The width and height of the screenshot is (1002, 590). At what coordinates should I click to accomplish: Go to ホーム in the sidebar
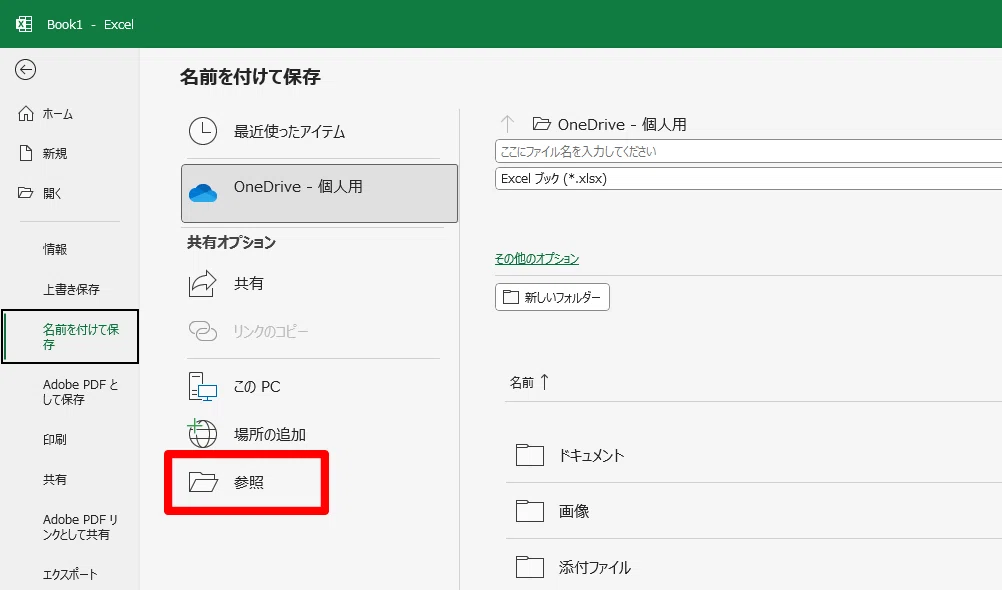[58, 114]
